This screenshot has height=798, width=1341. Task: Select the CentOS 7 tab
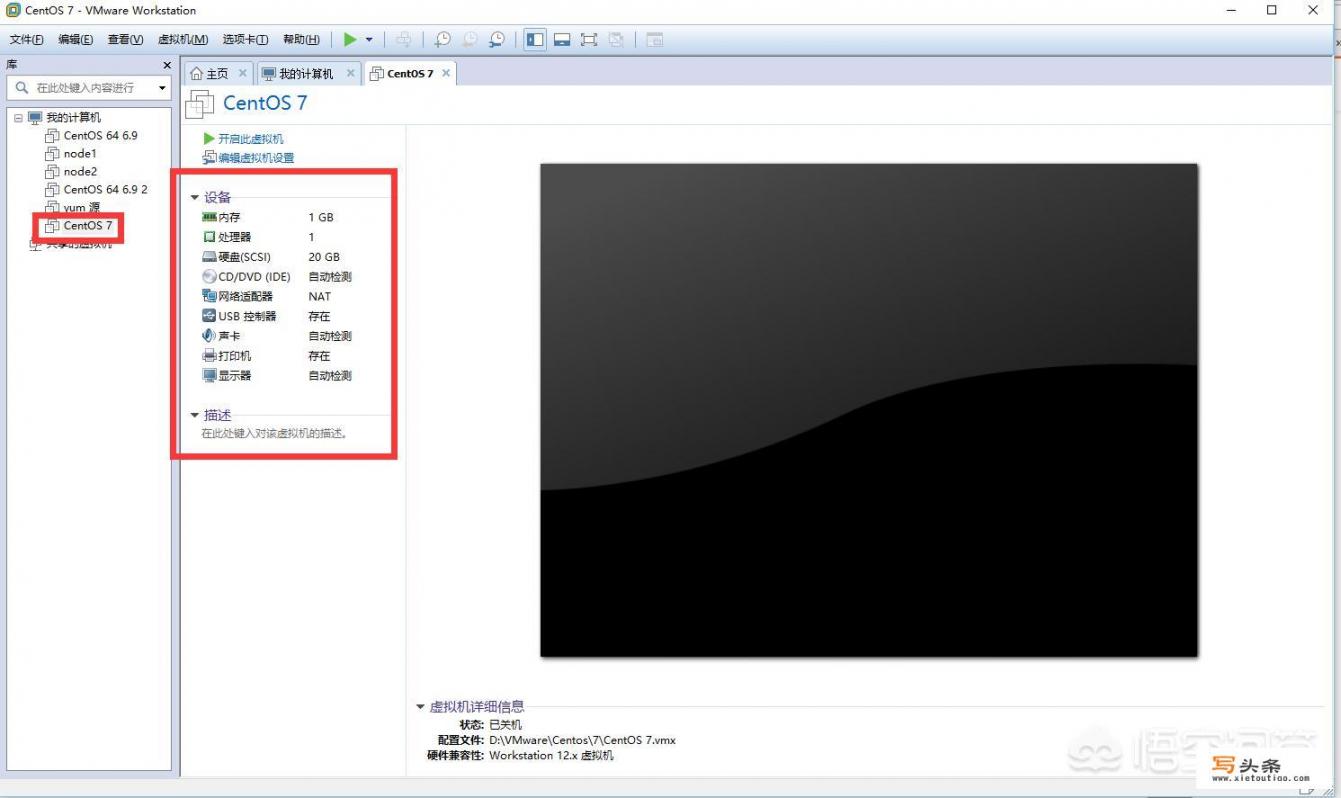tap(410, 74)
